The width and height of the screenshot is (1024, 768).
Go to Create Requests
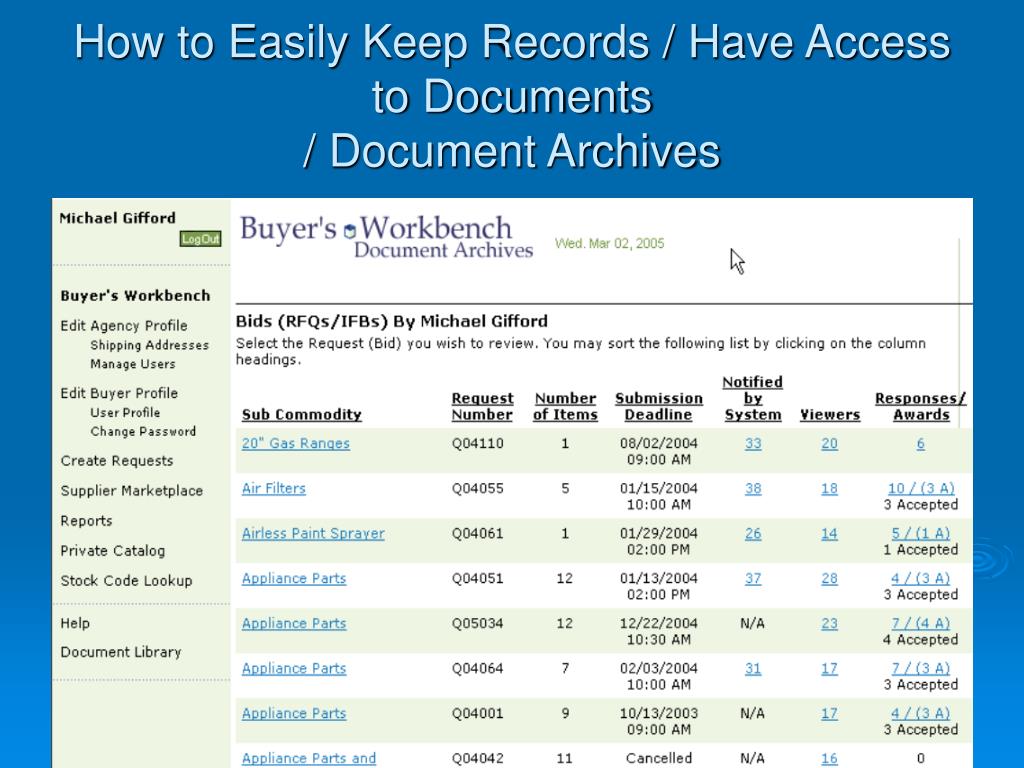point(117,460)
